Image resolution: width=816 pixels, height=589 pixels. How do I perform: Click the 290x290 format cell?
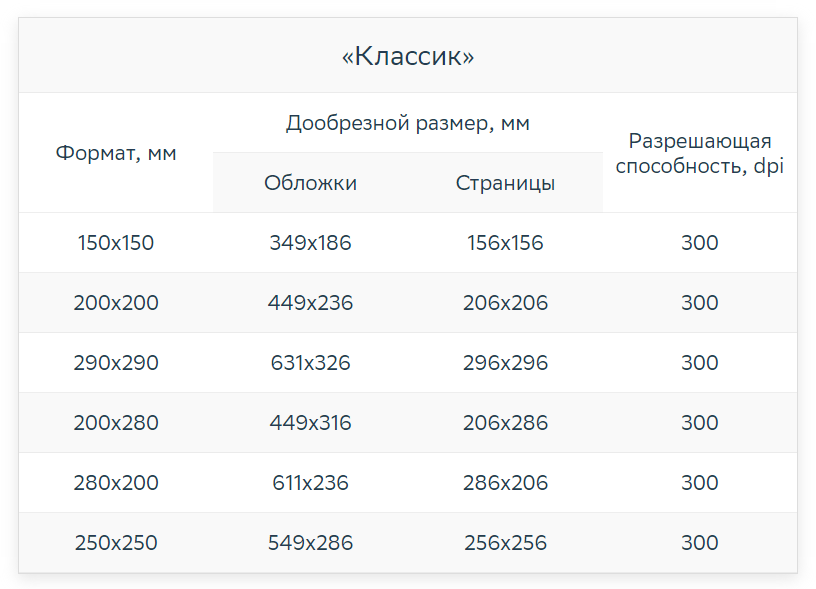point(116,363)
